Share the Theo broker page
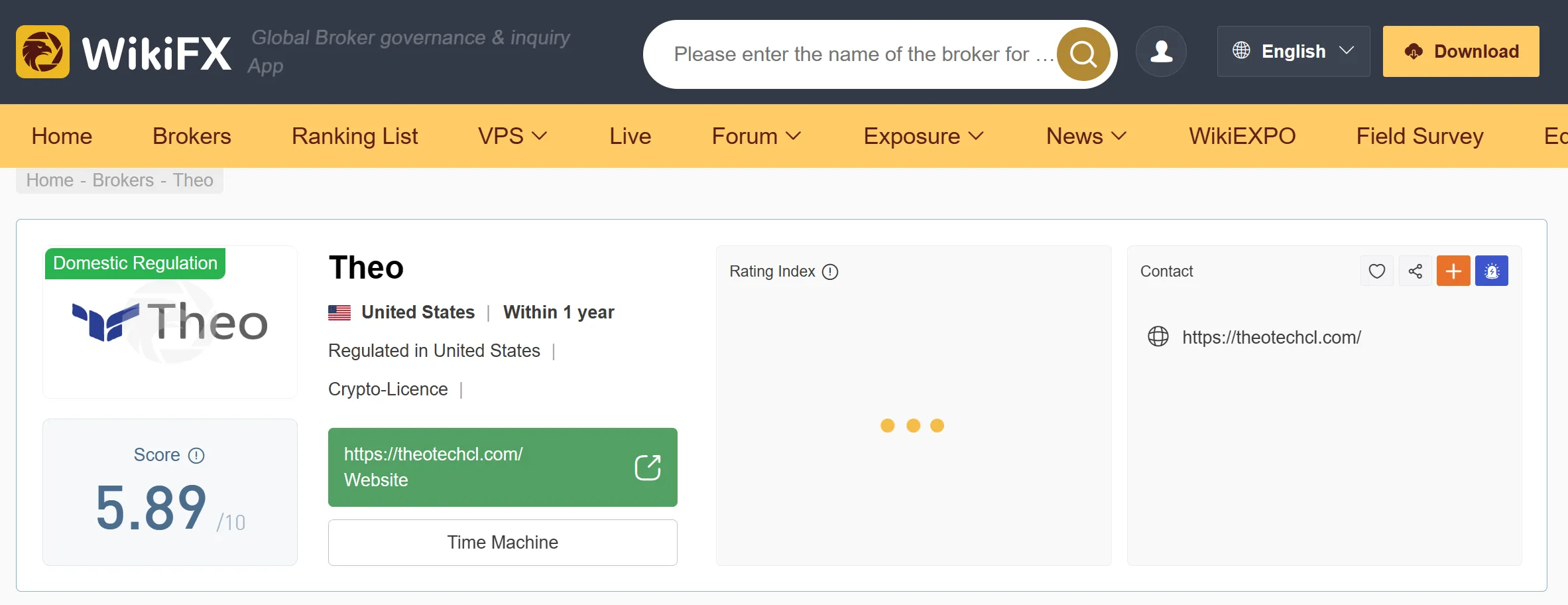Viewport: 1568px width, 605px height. 1416,271
